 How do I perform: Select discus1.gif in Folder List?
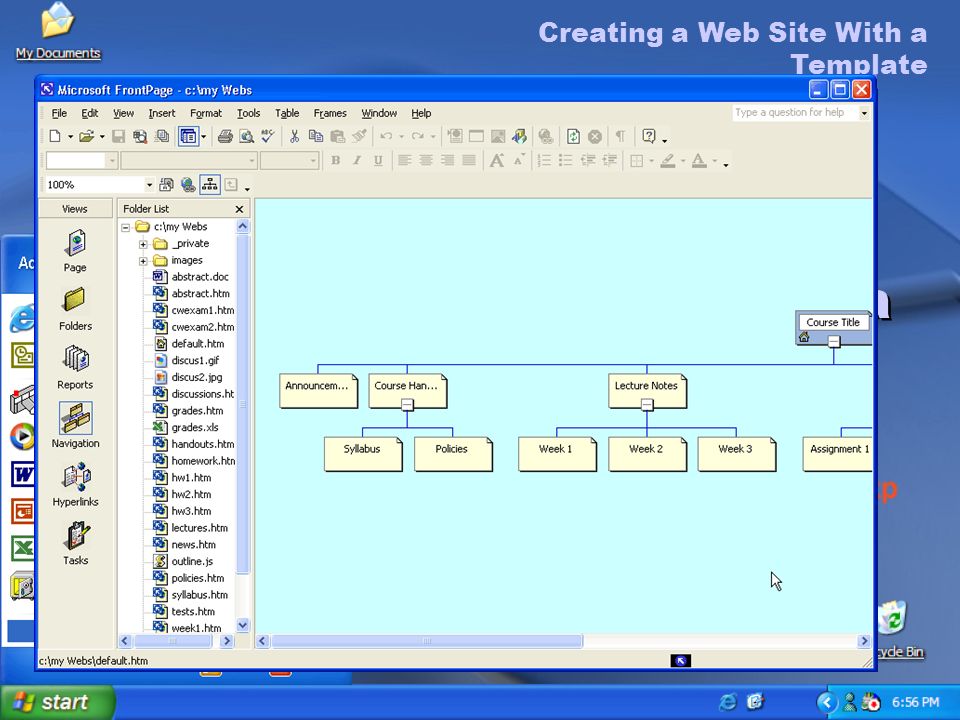click(x=195, y=361)
